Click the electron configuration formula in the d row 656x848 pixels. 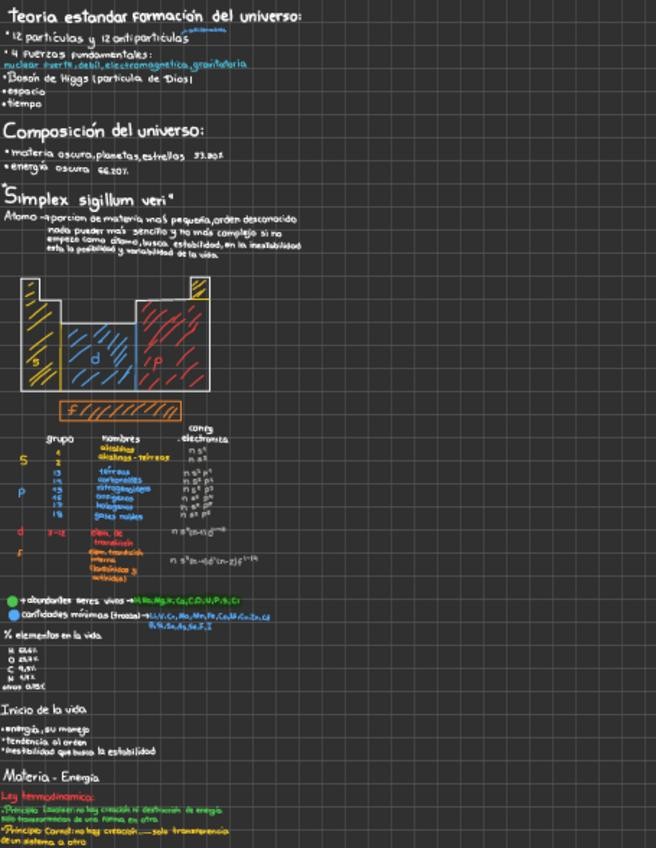[x=198, y=532]
